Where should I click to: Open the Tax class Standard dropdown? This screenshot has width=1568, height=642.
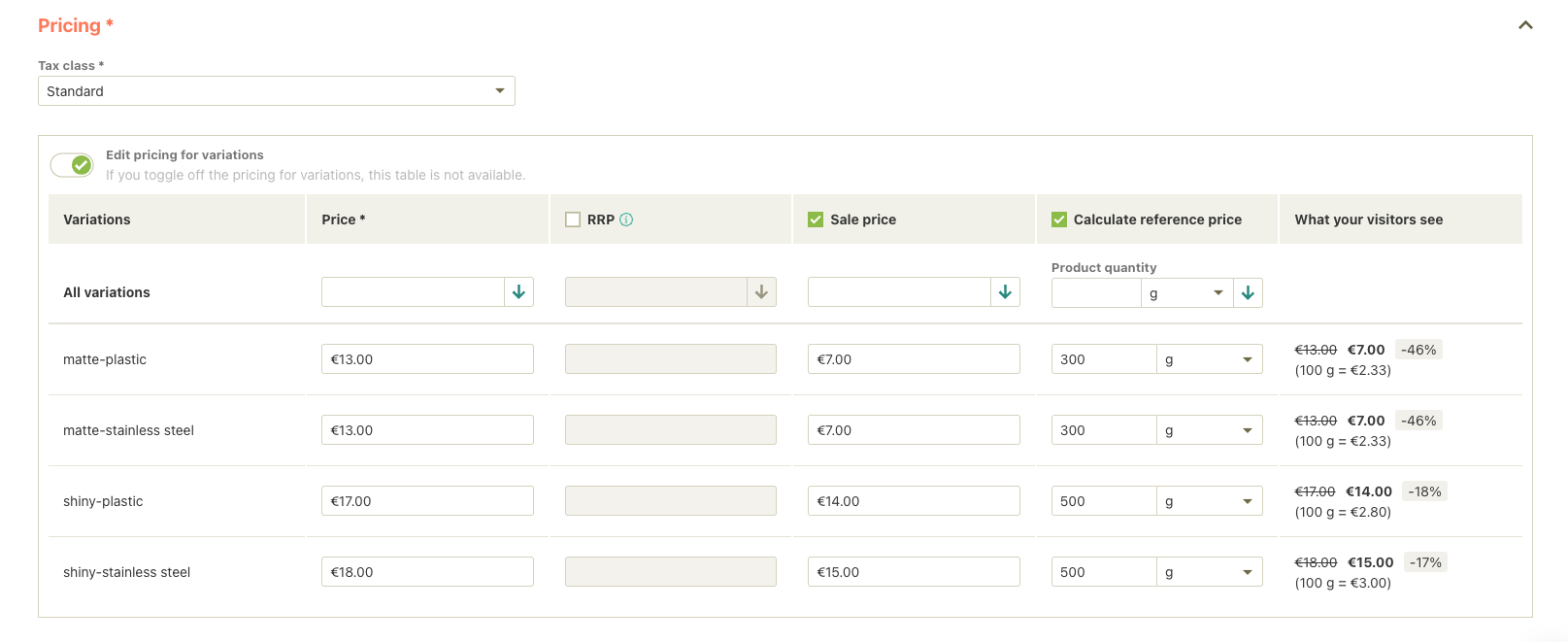(277, 91)
